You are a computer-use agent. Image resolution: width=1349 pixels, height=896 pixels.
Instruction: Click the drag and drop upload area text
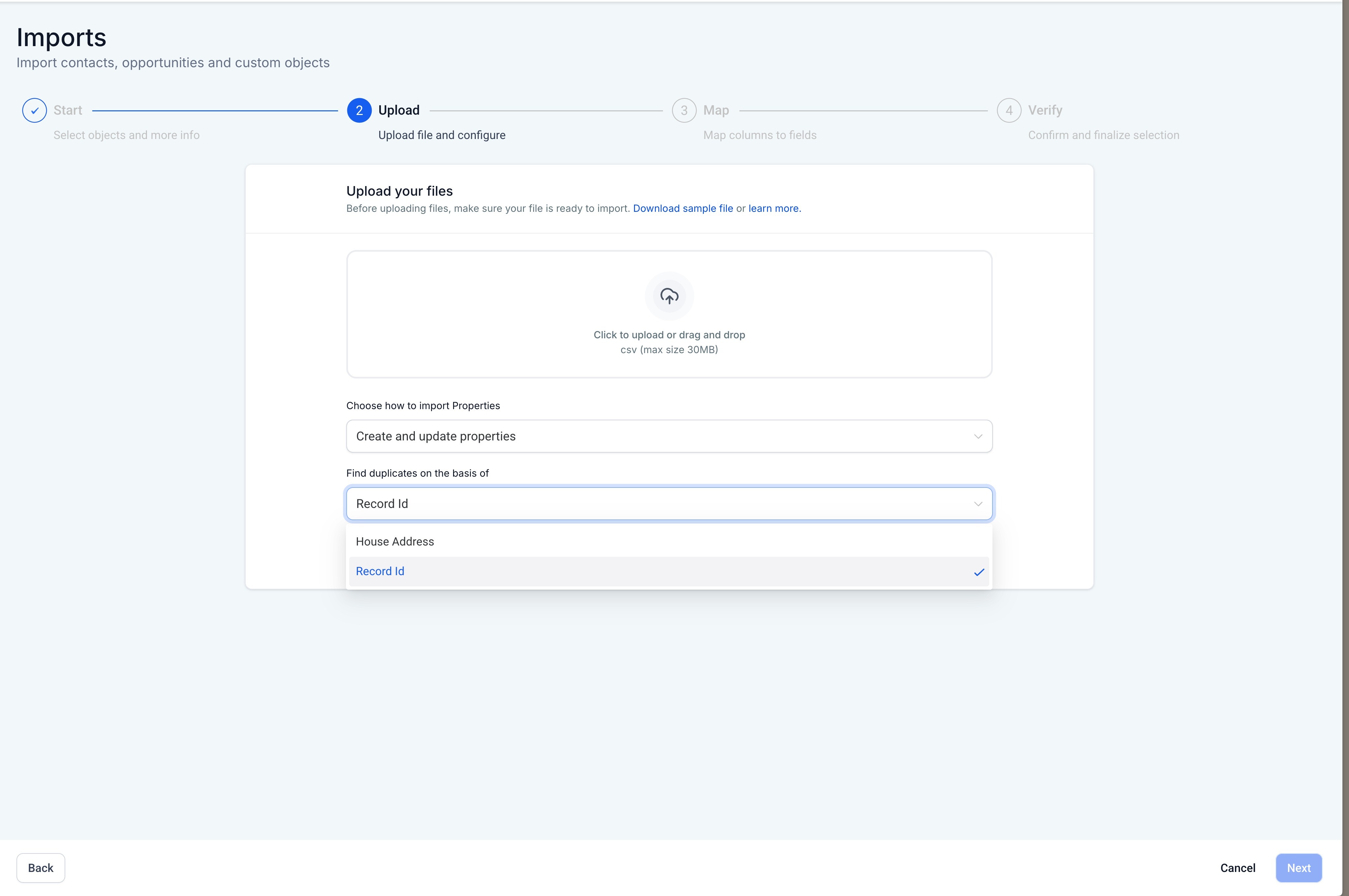click(669, 335)
